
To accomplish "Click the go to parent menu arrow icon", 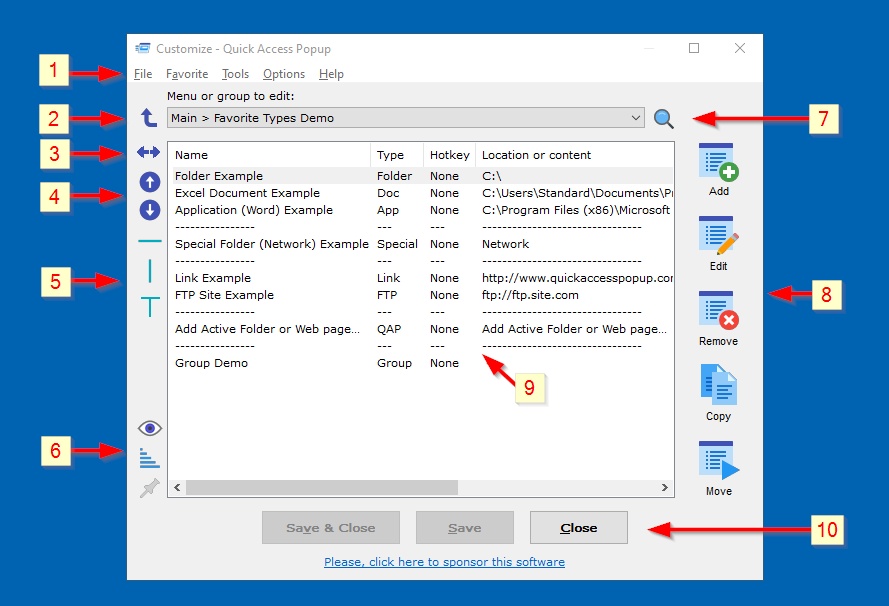I will (x=149, y=118).
